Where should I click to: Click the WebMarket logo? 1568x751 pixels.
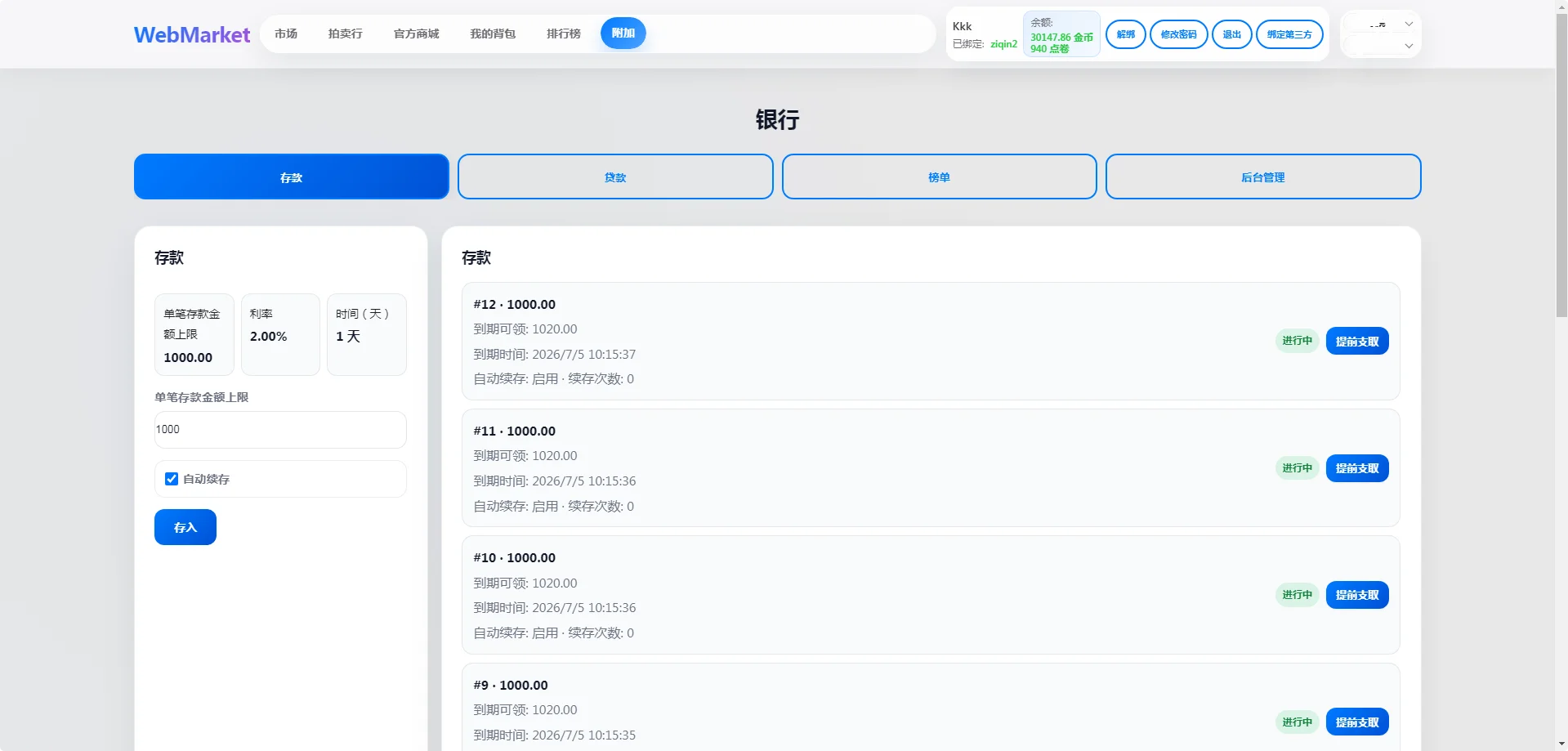(192, 34)
